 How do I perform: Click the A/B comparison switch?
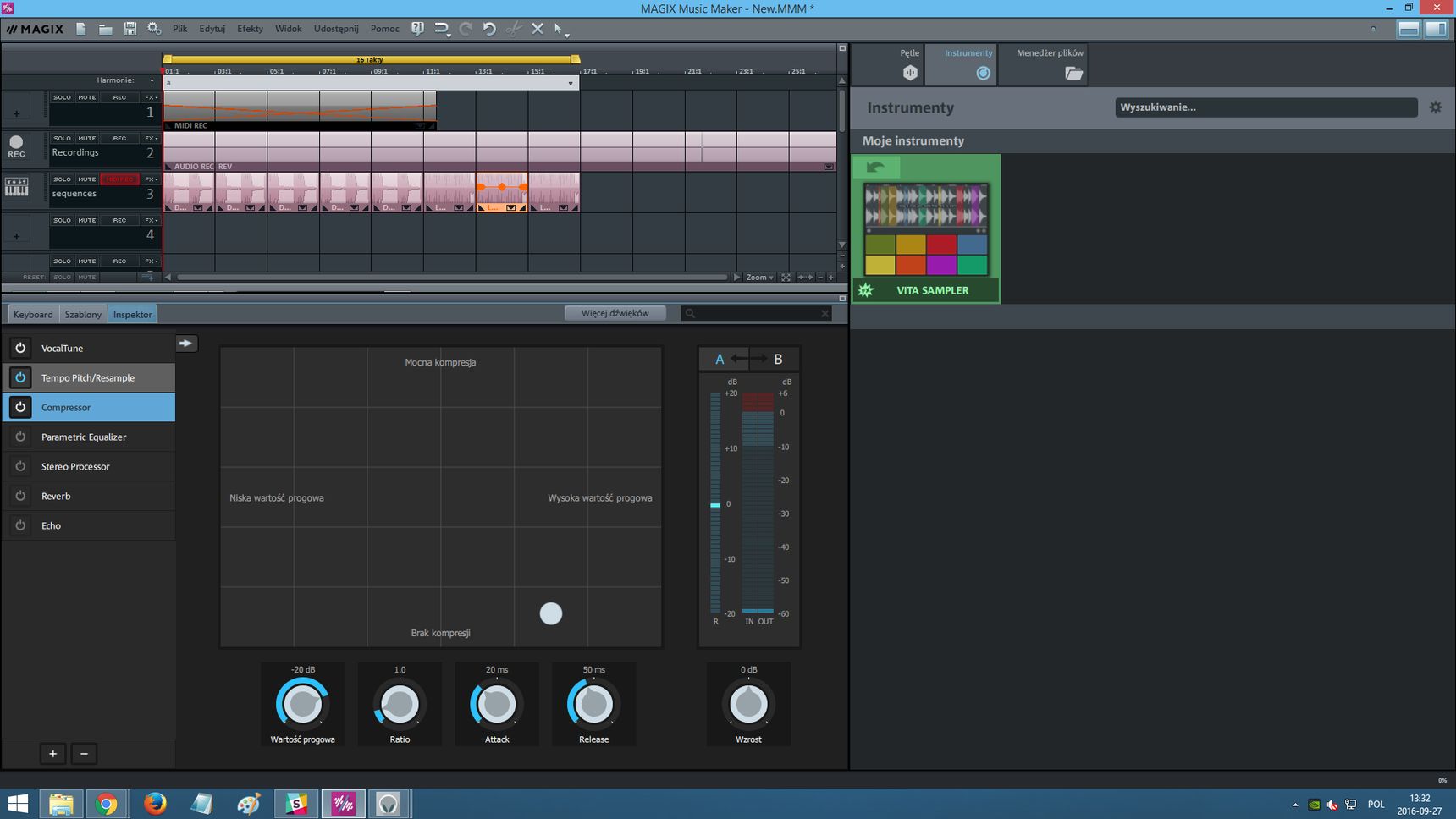(x=748, y=359)
